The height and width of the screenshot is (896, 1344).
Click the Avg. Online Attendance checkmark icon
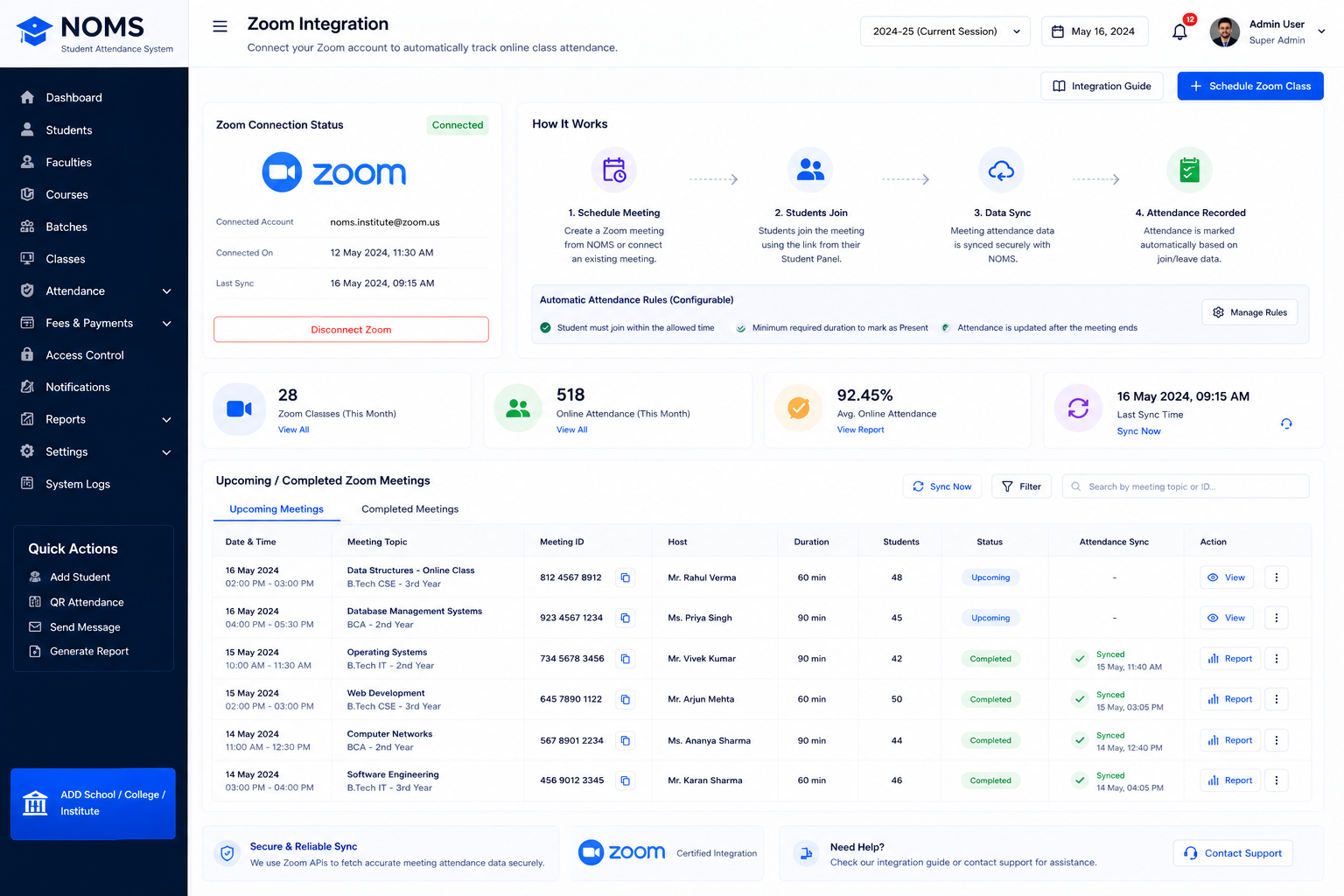798,409
